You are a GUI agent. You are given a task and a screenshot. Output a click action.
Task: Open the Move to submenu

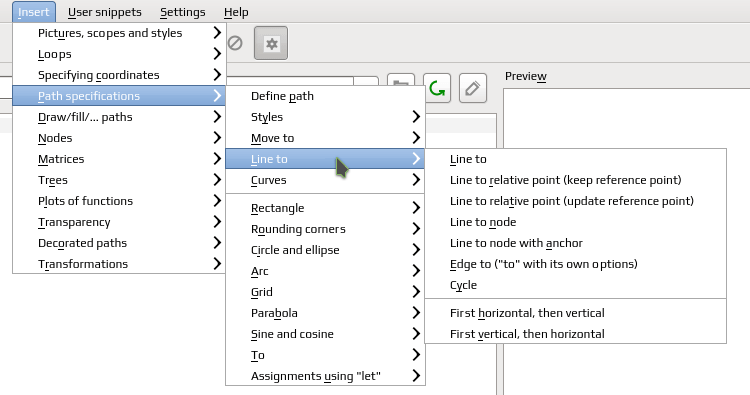[325, 138]
